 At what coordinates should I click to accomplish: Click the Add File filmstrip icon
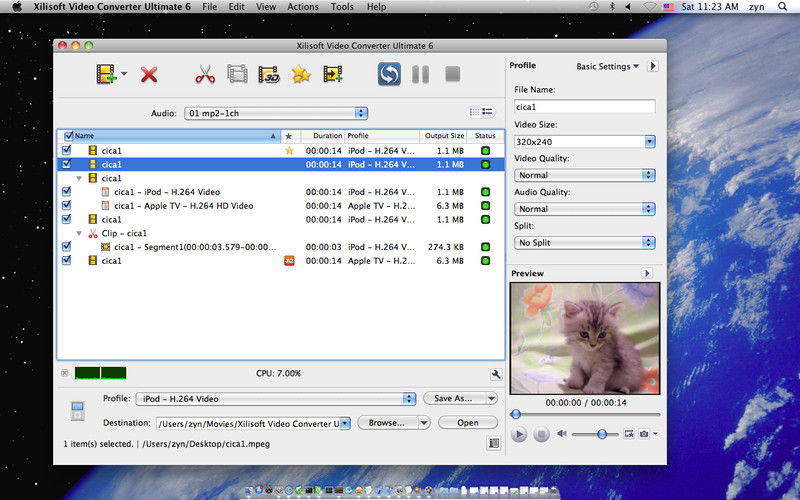click(106, 74)
